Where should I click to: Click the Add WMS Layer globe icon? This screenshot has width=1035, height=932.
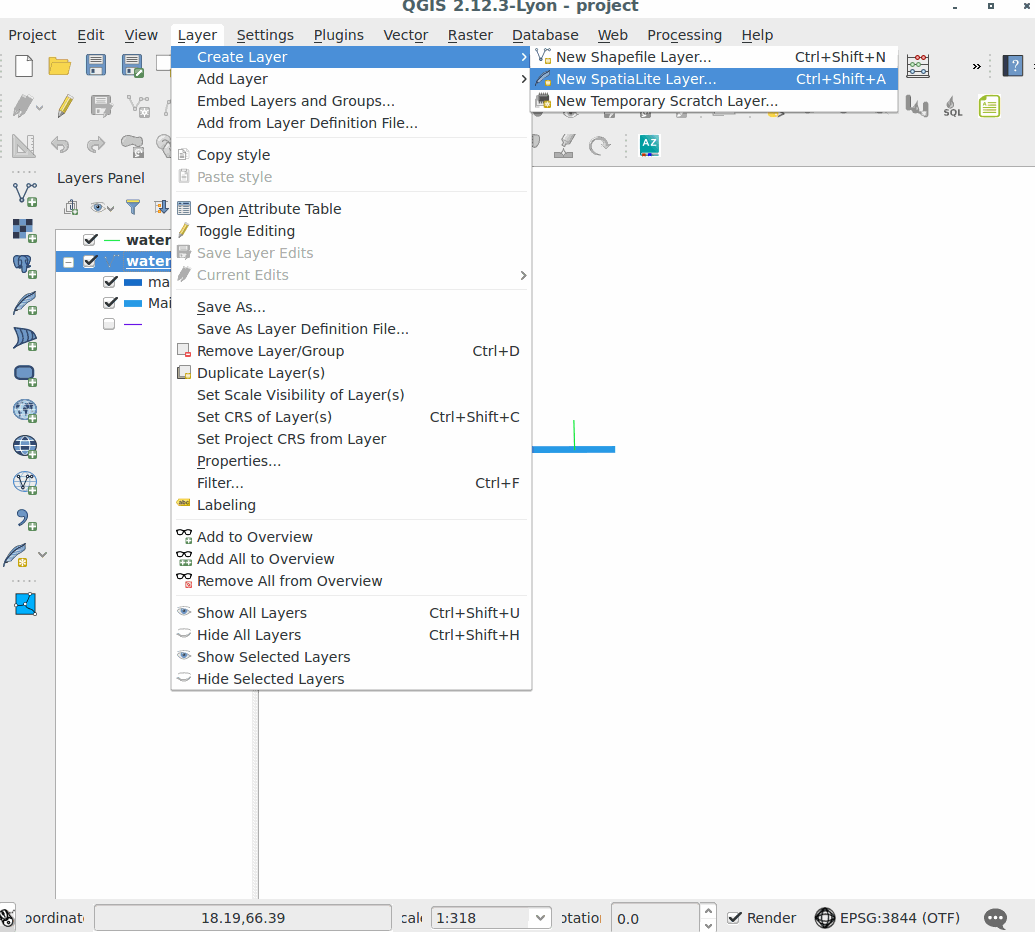[25, 411]
